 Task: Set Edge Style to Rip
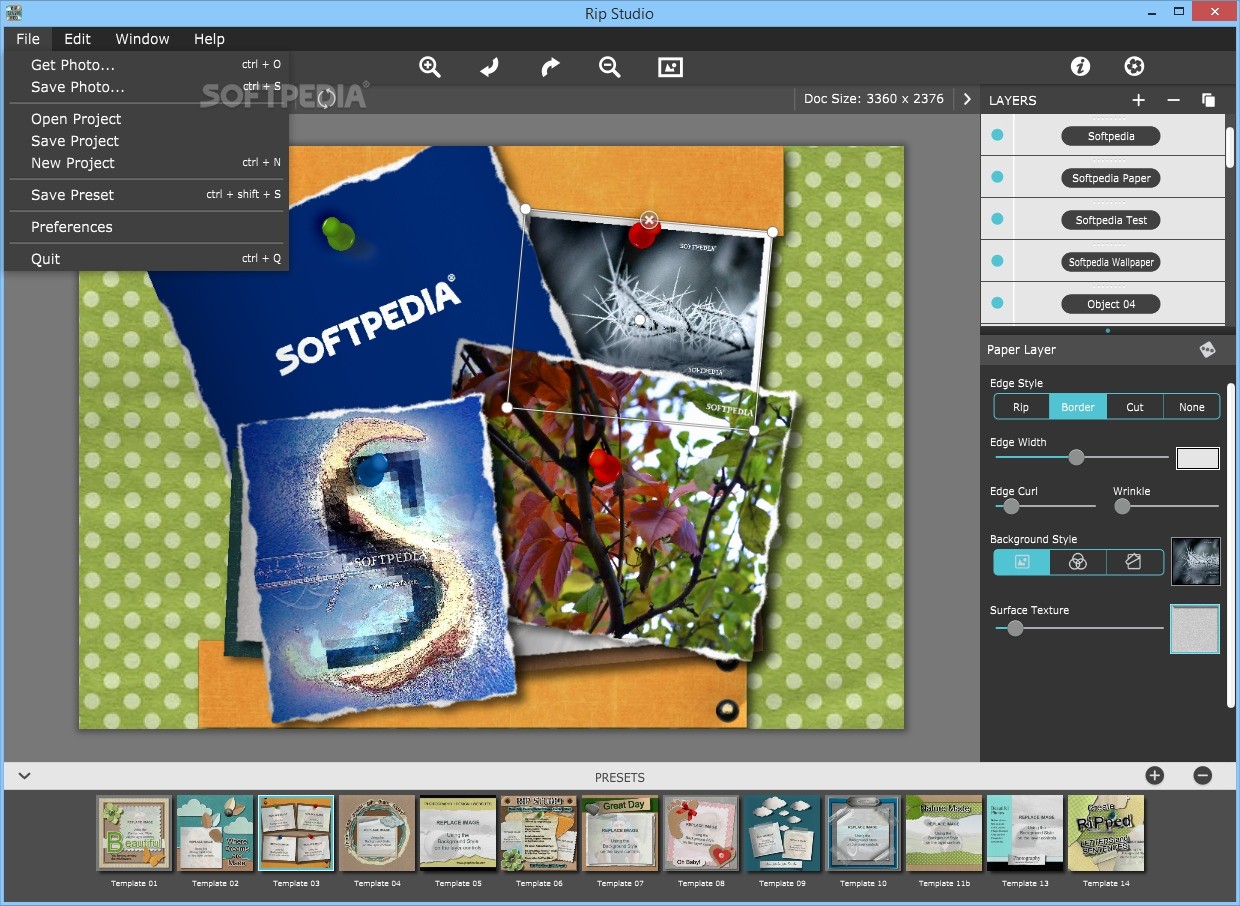point(1021,406)
